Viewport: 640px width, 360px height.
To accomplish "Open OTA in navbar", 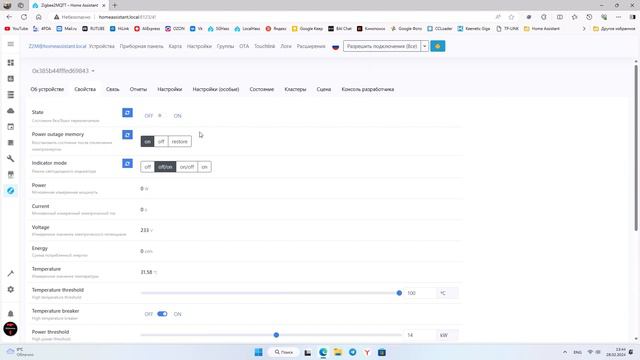I will point(244,46).
